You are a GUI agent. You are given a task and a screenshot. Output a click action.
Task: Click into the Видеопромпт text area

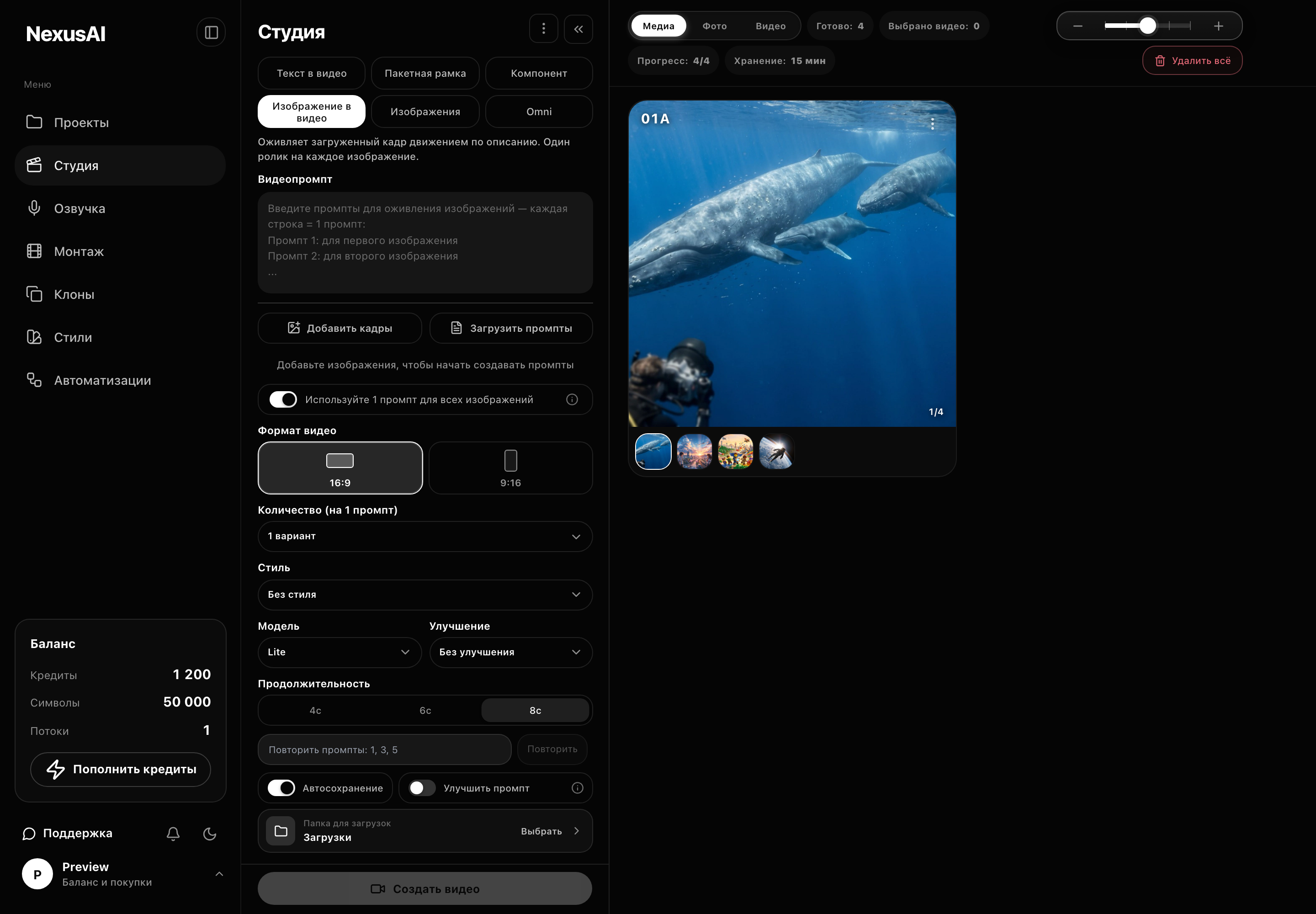point(425,243)
